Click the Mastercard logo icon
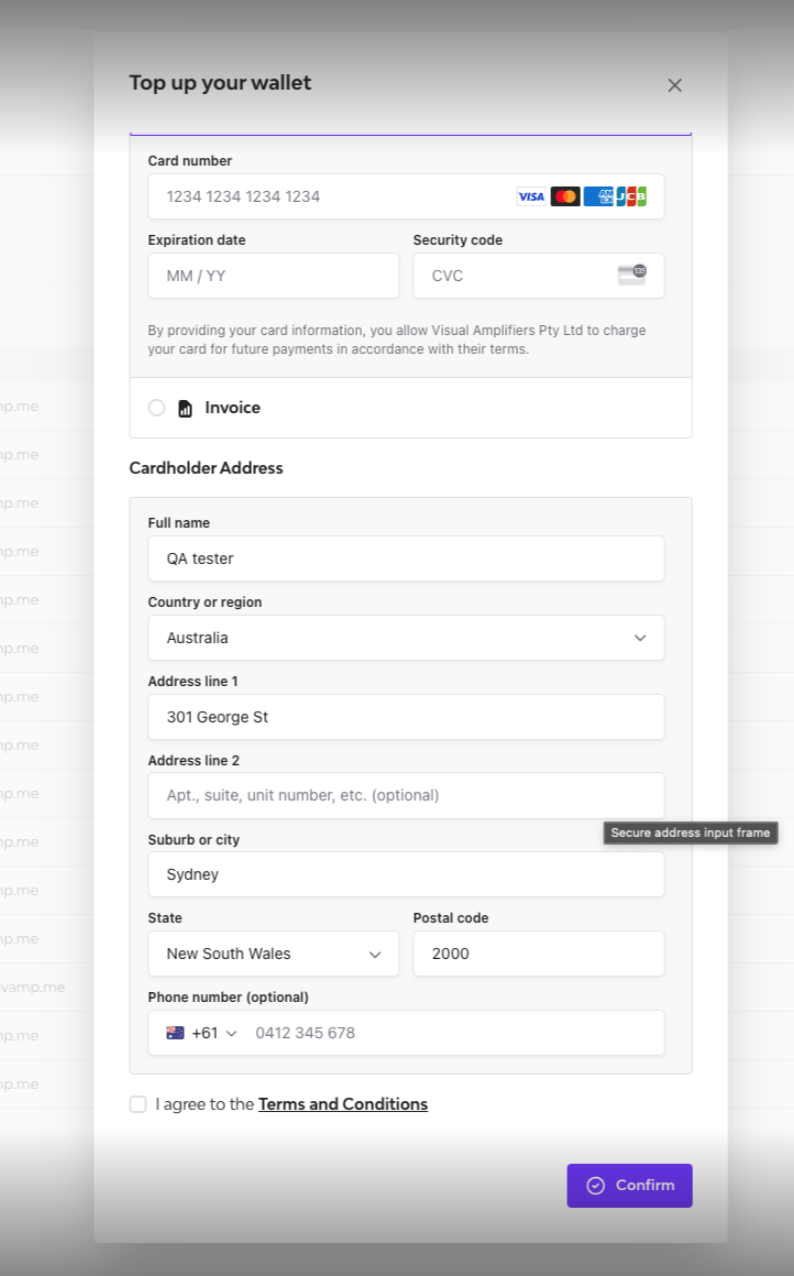Image resolution: width=794 pixels, height=1276 pixels. click(565, 196)
